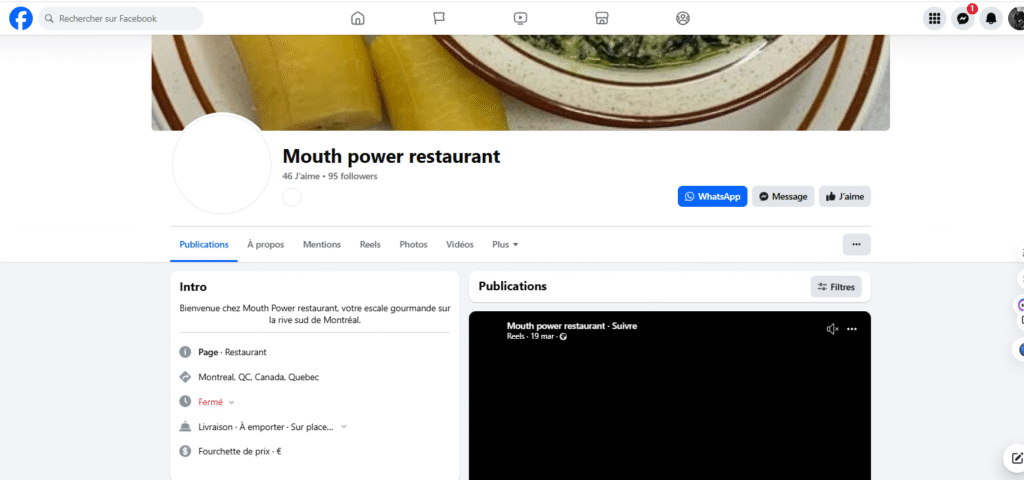The height and width of the screenshot is (480, 1024).
Task: Click Montreal, QC, Canada, Quebec address
Action: pyautogui.click(x=259, y=377)
